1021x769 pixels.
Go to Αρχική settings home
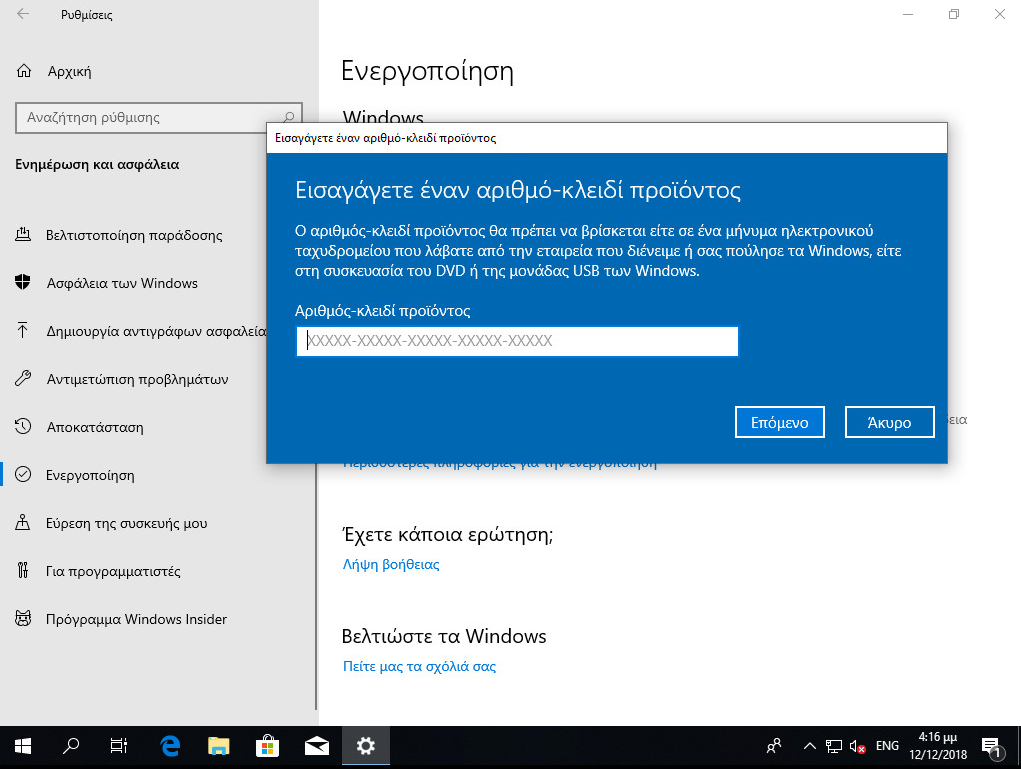[69, 72]
